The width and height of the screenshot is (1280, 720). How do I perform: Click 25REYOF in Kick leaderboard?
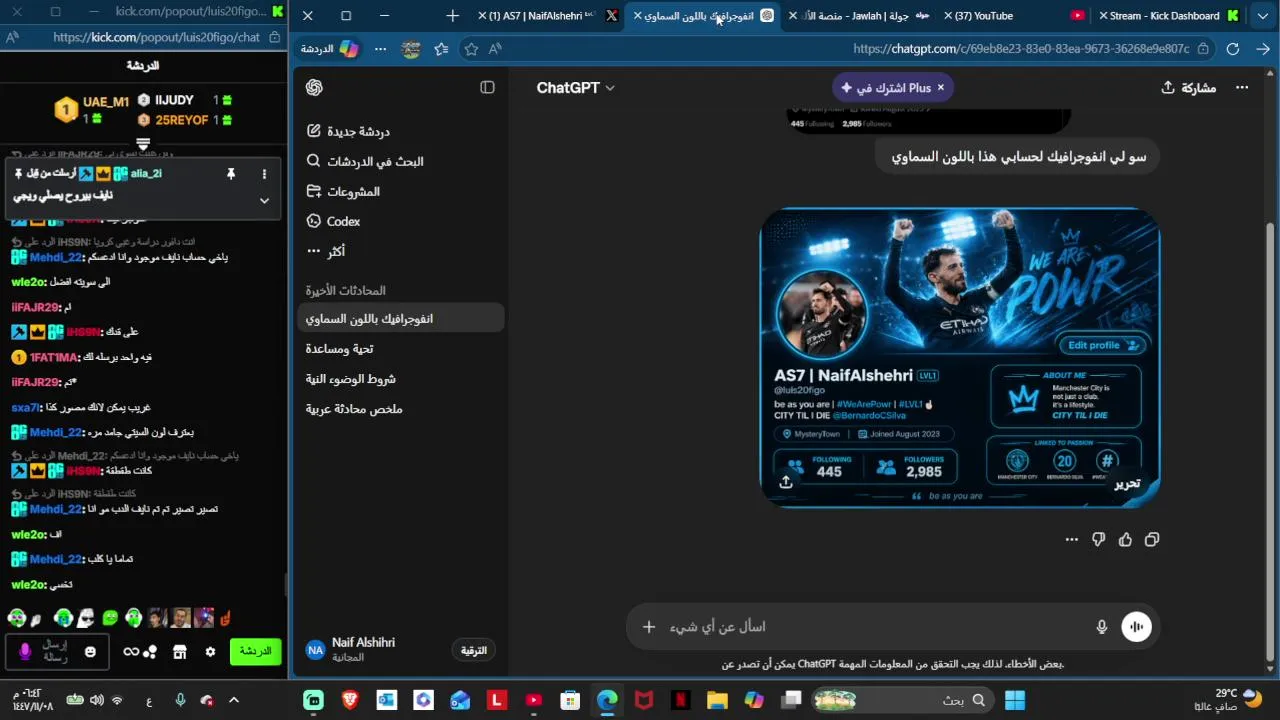[182, 120]
